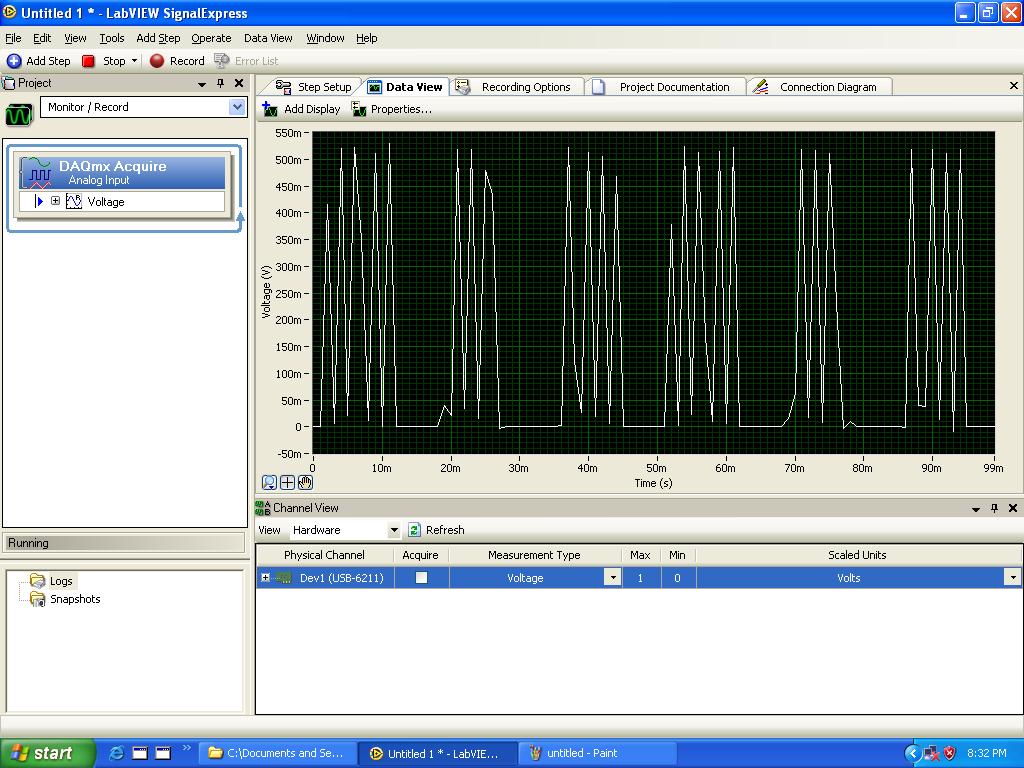Open the Error List
1024x768 pixels.
pyautogui.click(x=246, y=61)
